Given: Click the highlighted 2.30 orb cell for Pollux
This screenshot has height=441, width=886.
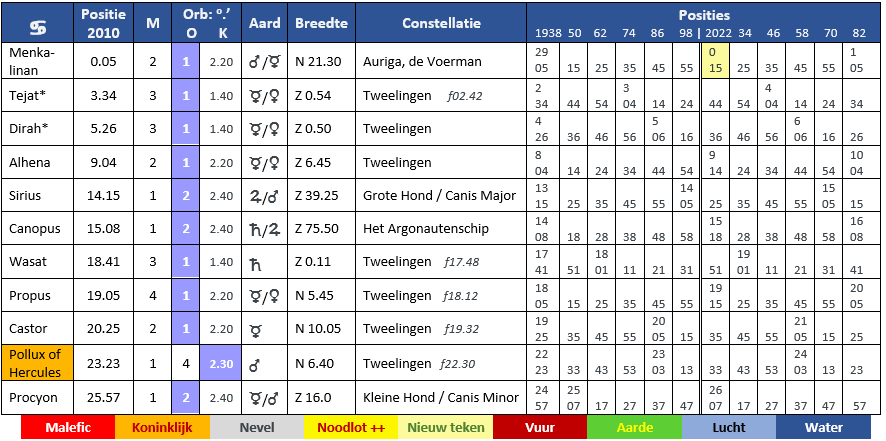Looking at the screenshot, I should coord(221,364).
